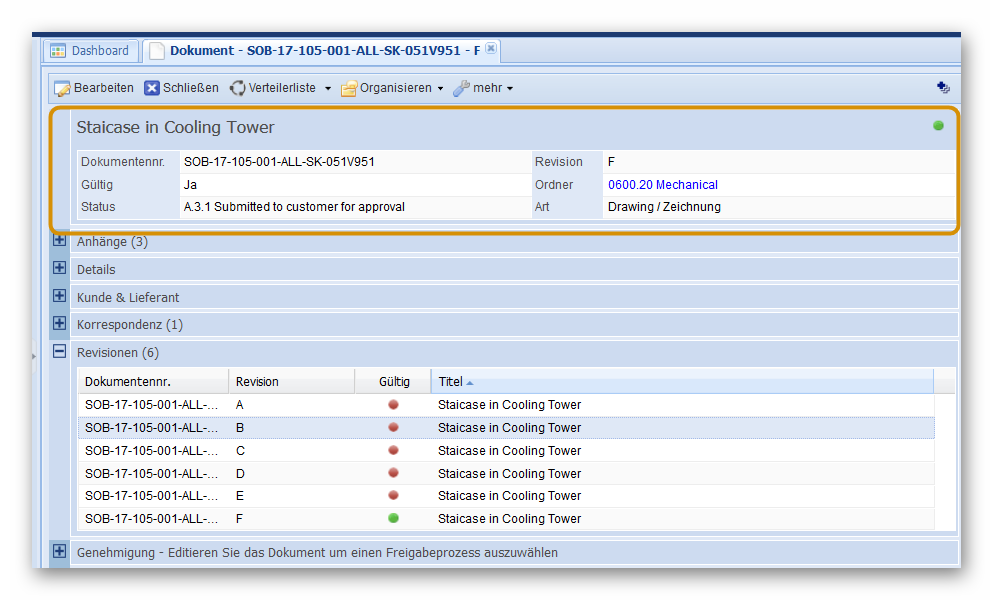Open the Verteilerliste distribution list
The image size is (993, 600).
click(x=280, y=88)
